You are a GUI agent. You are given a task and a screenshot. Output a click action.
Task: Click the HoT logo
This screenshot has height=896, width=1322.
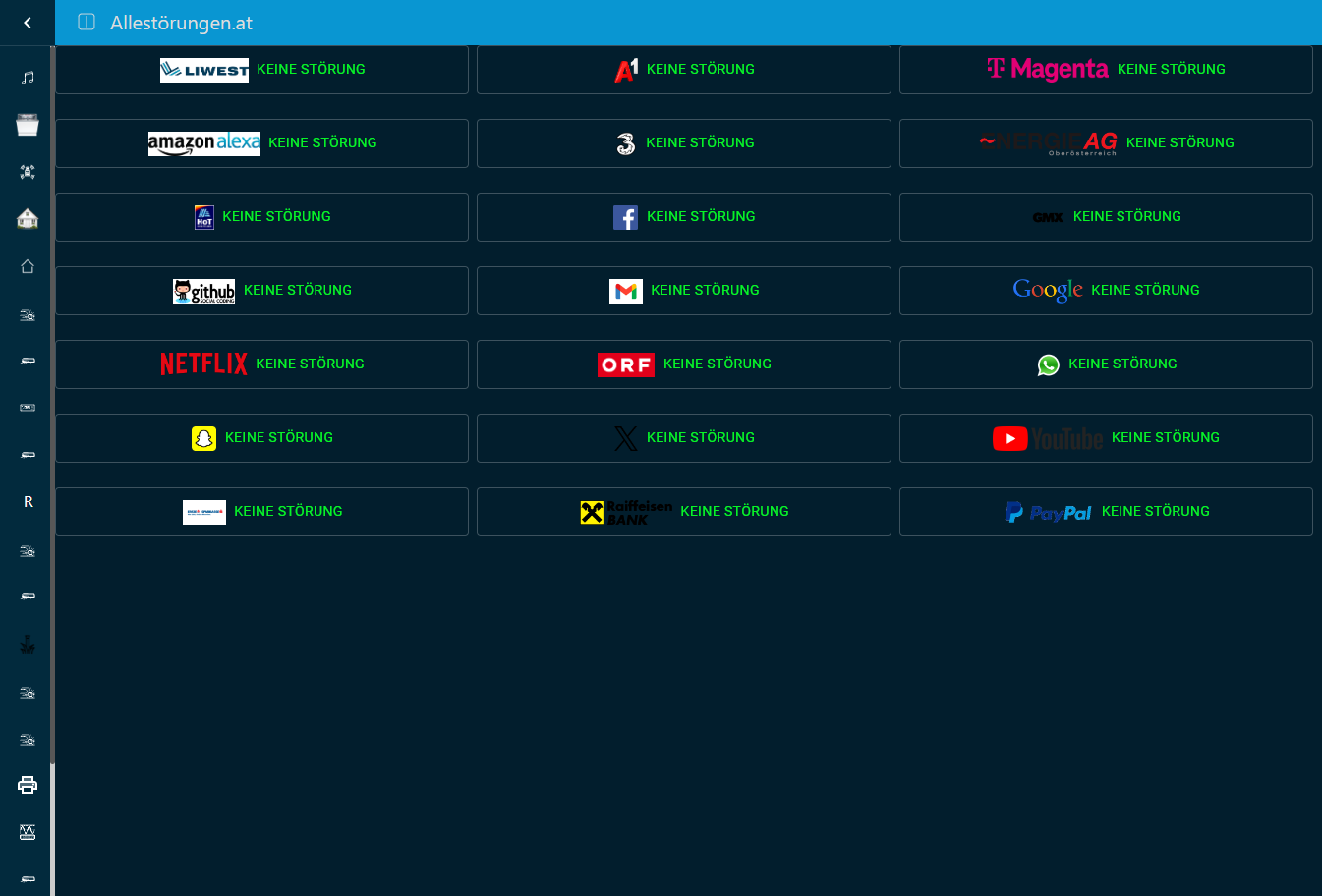coord(204,217)
